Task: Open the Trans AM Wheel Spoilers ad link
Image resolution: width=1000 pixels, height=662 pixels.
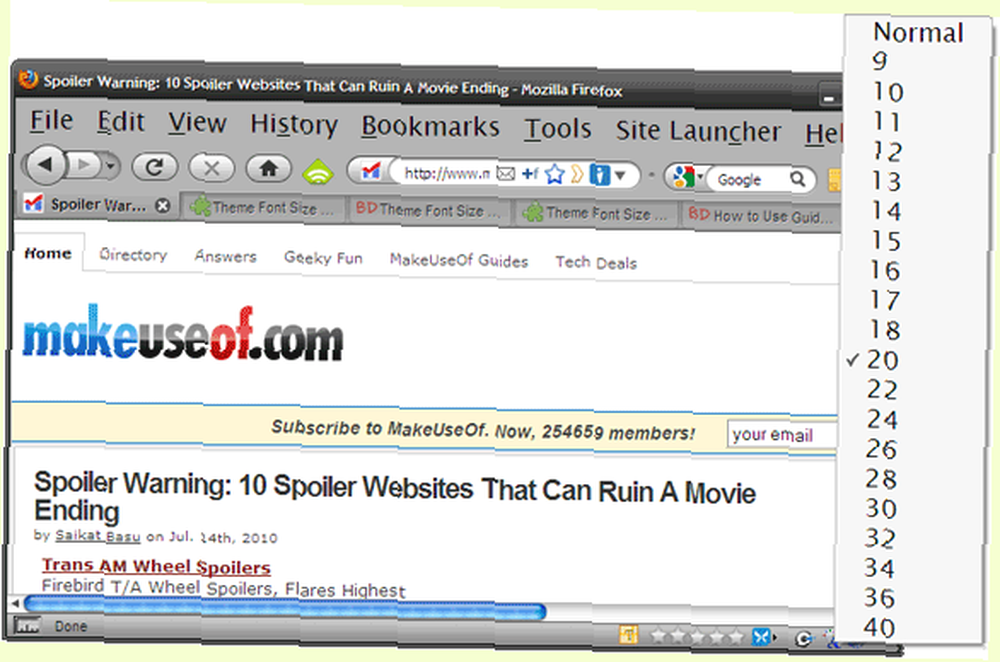Action: pos(156,566)
